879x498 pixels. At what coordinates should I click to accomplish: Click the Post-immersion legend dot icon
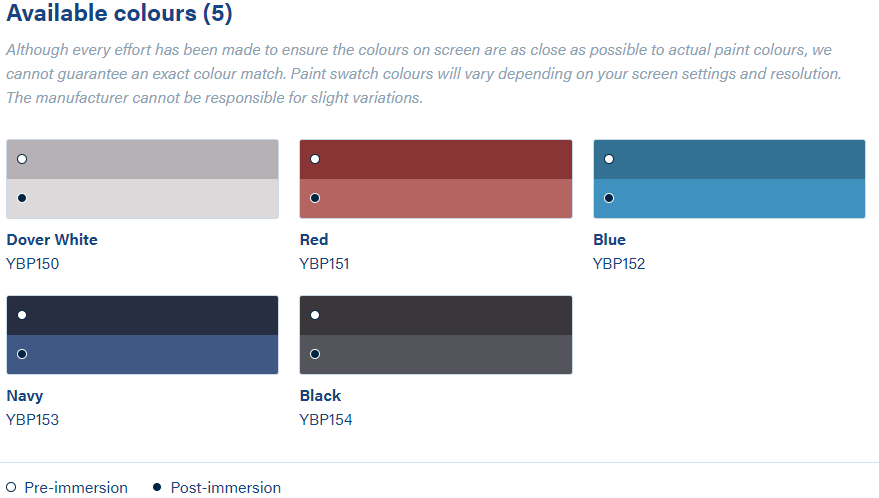(x=157, y=488)
